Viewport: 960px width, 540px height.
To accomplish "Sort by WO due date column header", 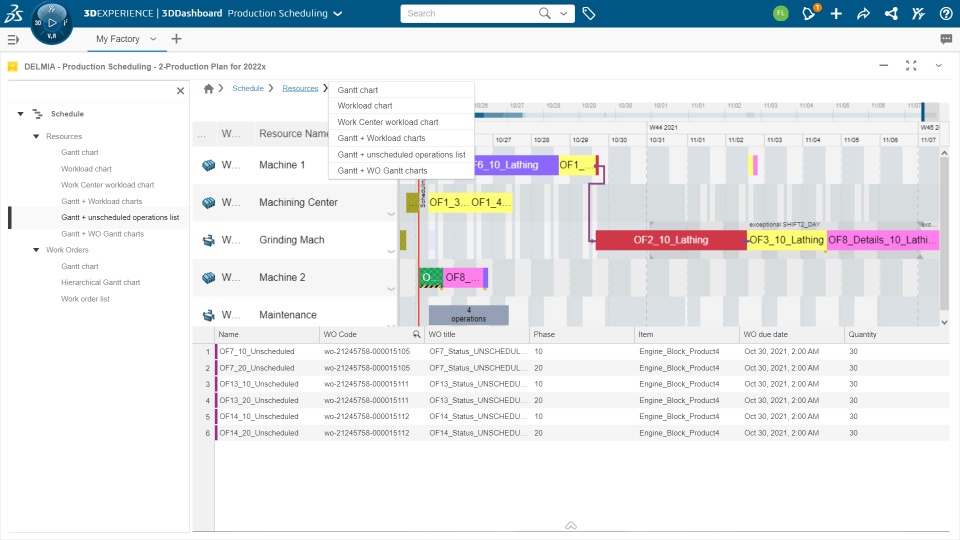I will click(x=765, y=334).
